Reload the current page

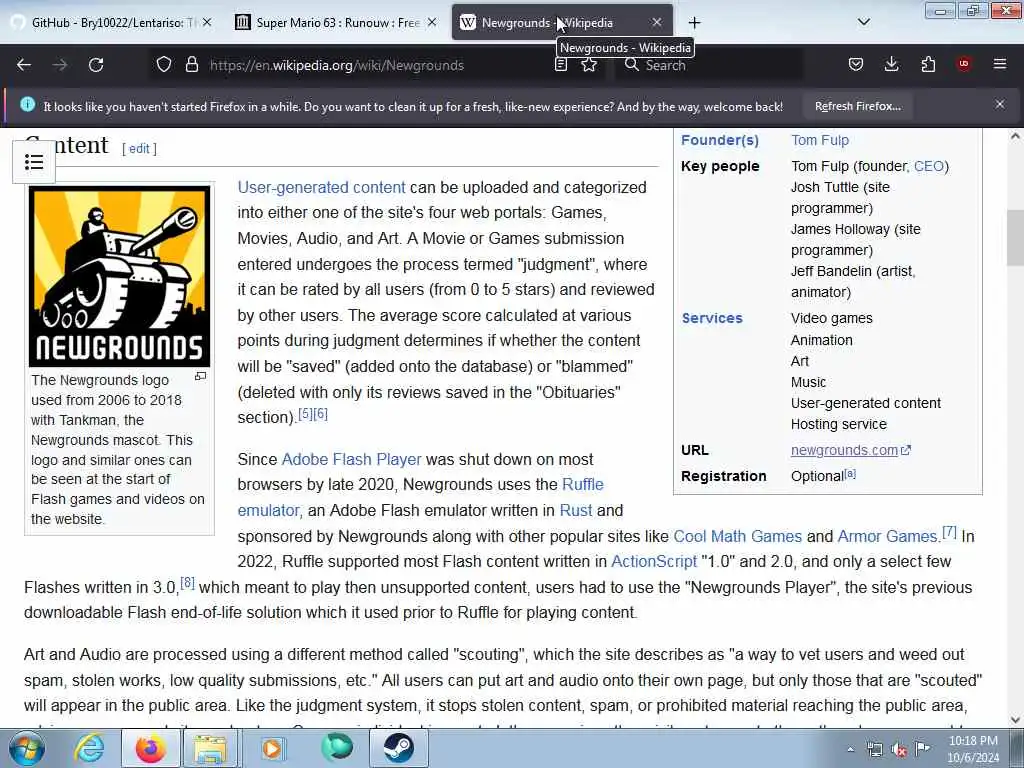point(96,65)
